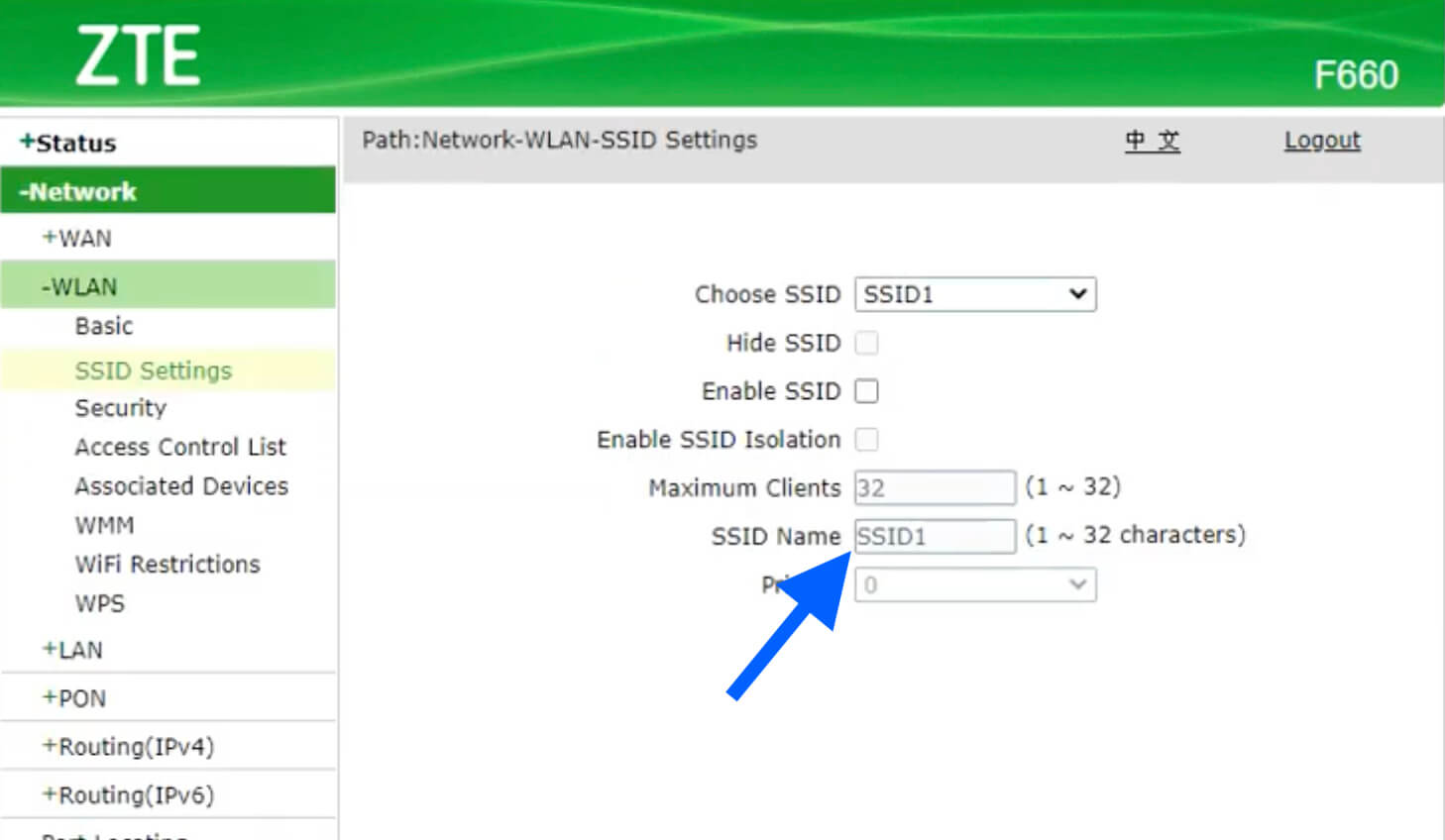Screen dimensions: 1445x840
Task: Log out of the router
Action: pyautogui.click(x=1321, y=141)
